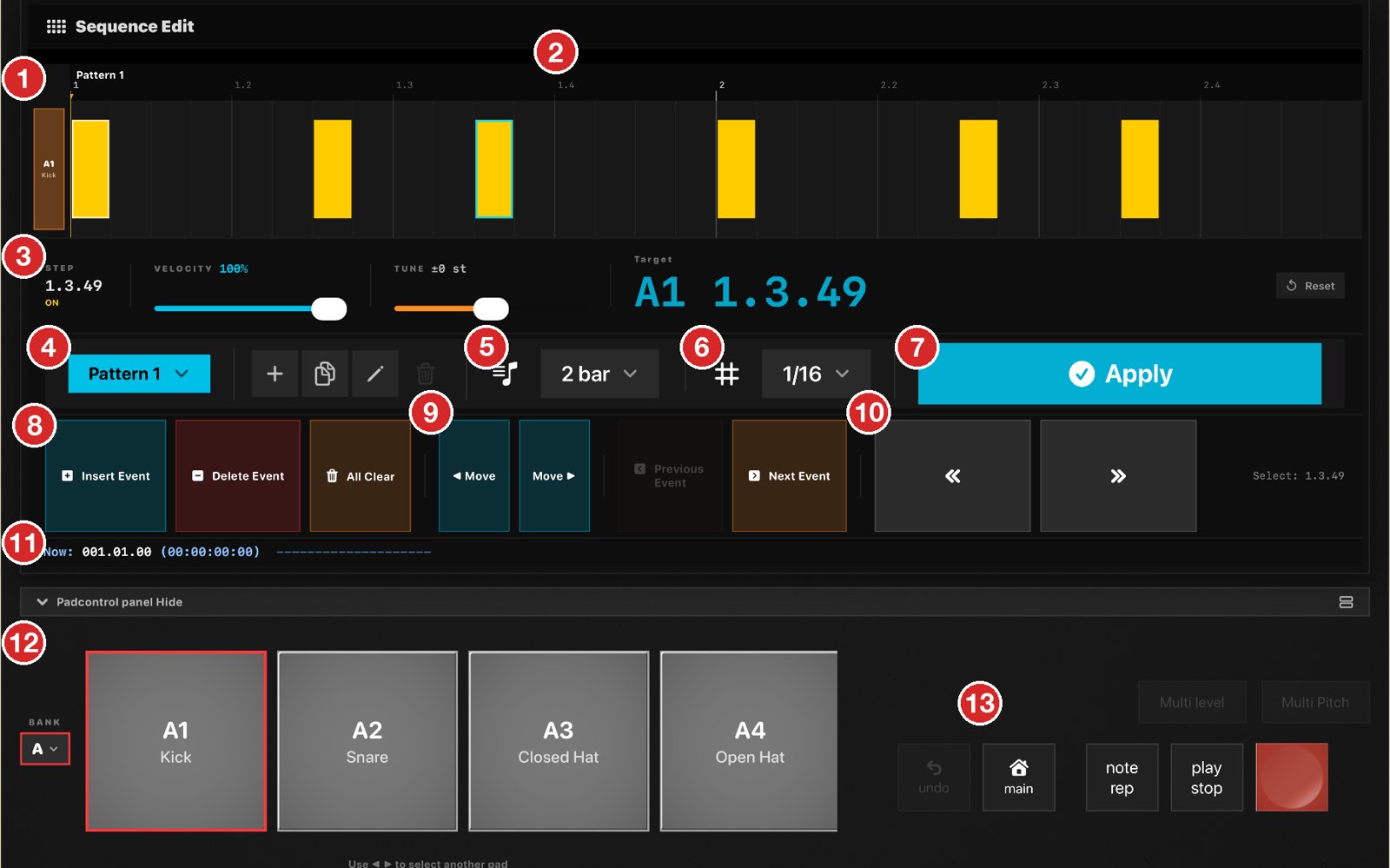Rename pattern using the pencil icon
Image resolution: width=1390 pixels, height=868 pixels.
(375, 374)
